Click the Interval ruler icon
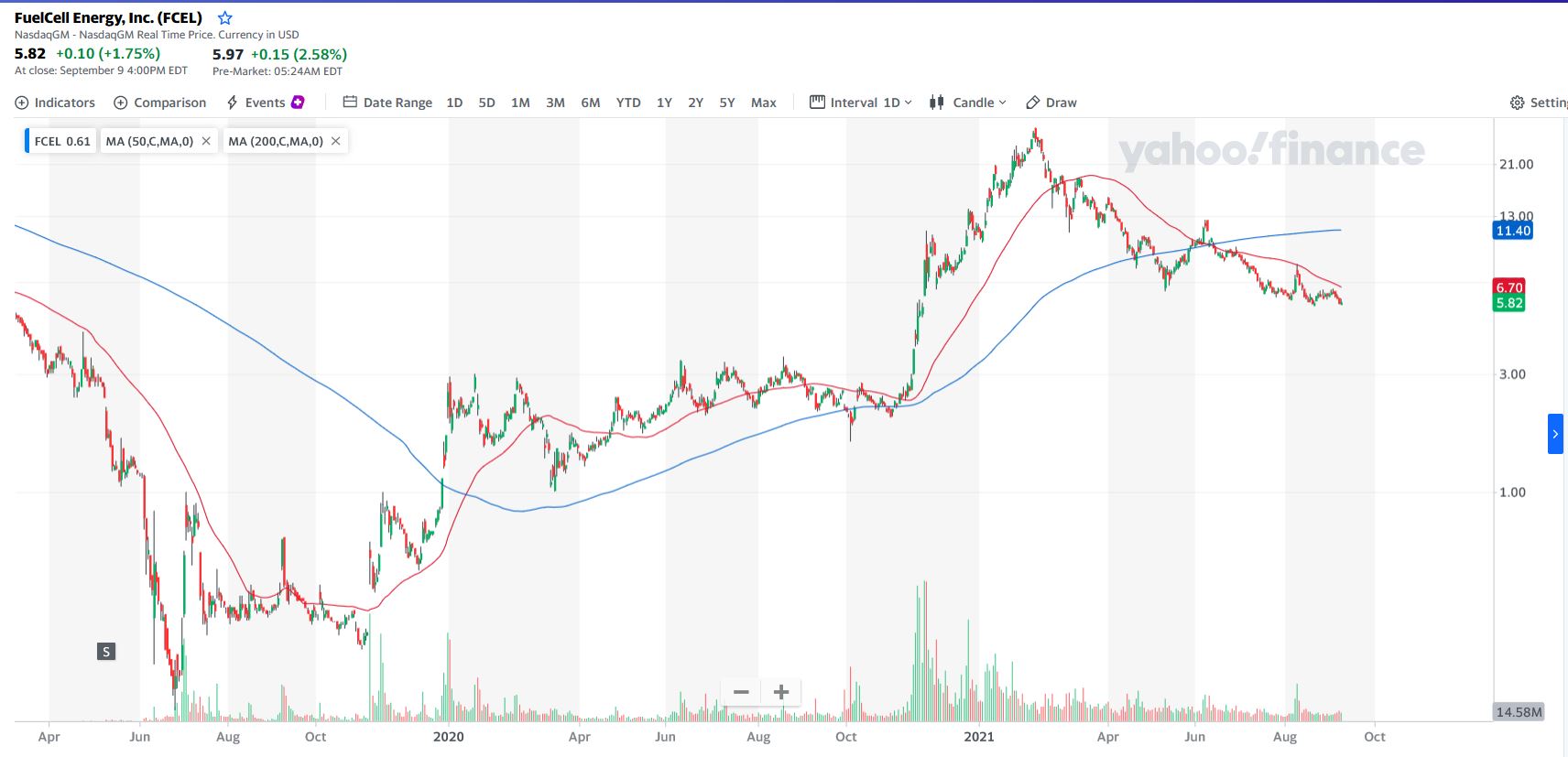Image resolution: width=1568 pixels, height=757 pixels. [817, 102]
